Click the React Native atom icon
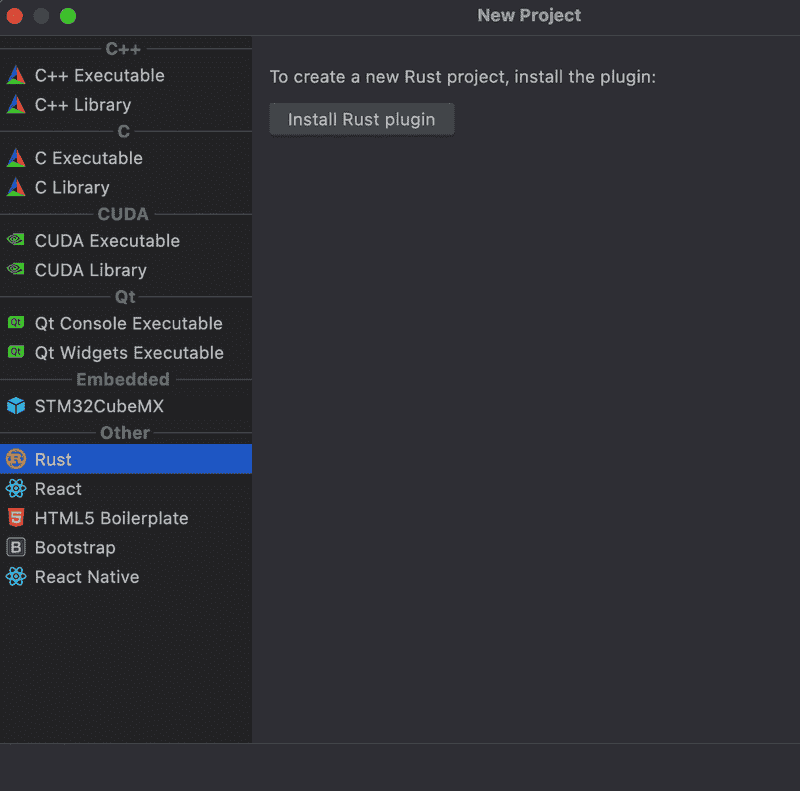 point(16,577)
